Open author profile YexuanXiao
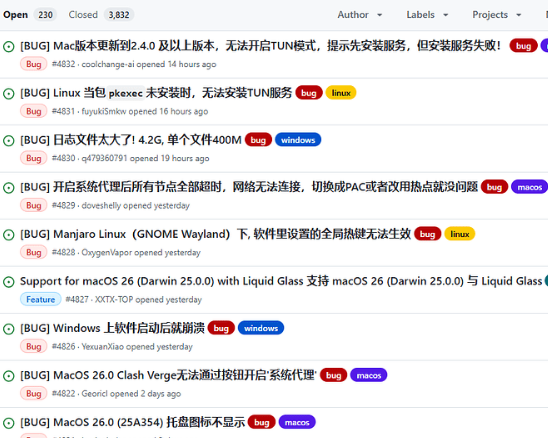This screenshot has width=548, height=438. [103, 347]
